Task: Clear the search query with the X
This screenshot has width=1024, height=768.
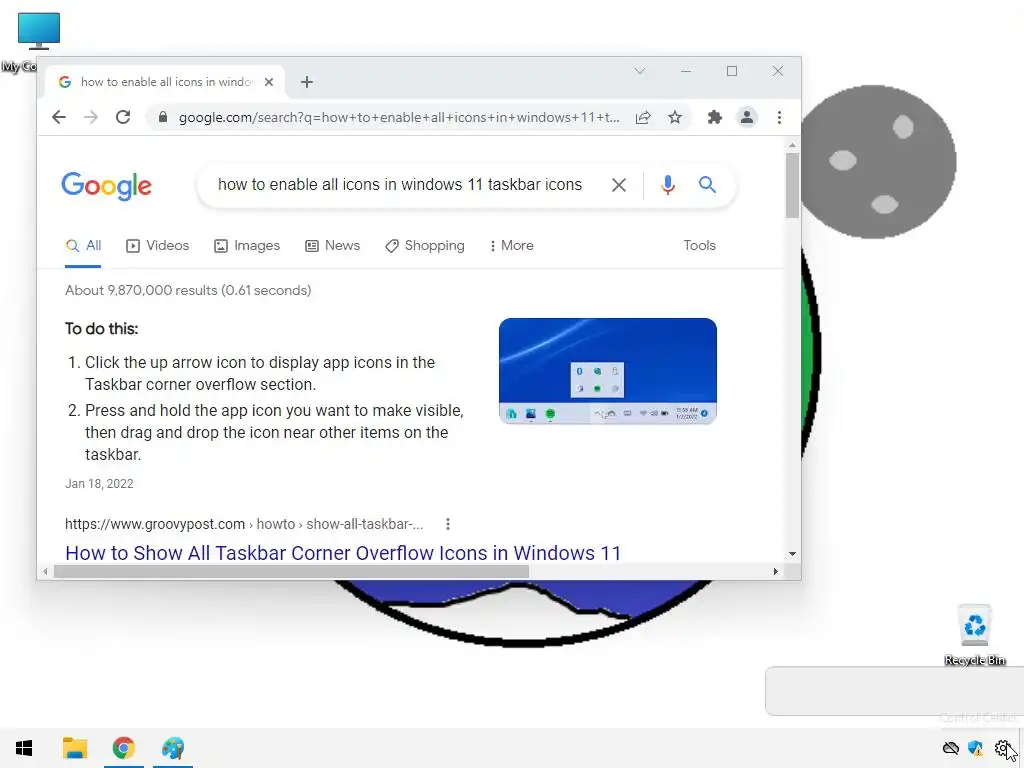Action: click(x=618, y=185)
